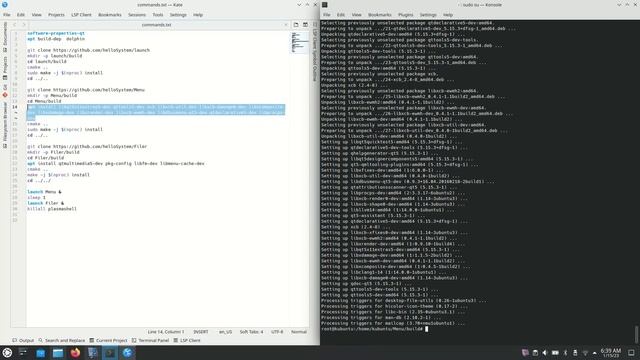The image size is (640, 360).
Task: Open the Bluetooth tray icon
Action: [x=565, y=353]
